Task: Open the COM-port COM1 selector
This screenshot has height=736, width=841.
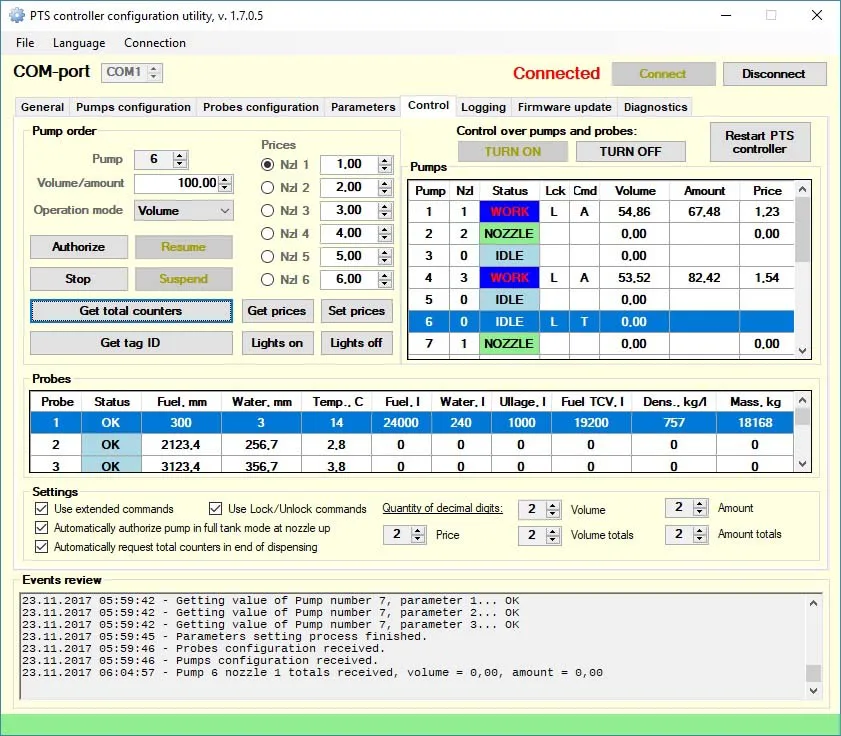Action: coord(131,72)
